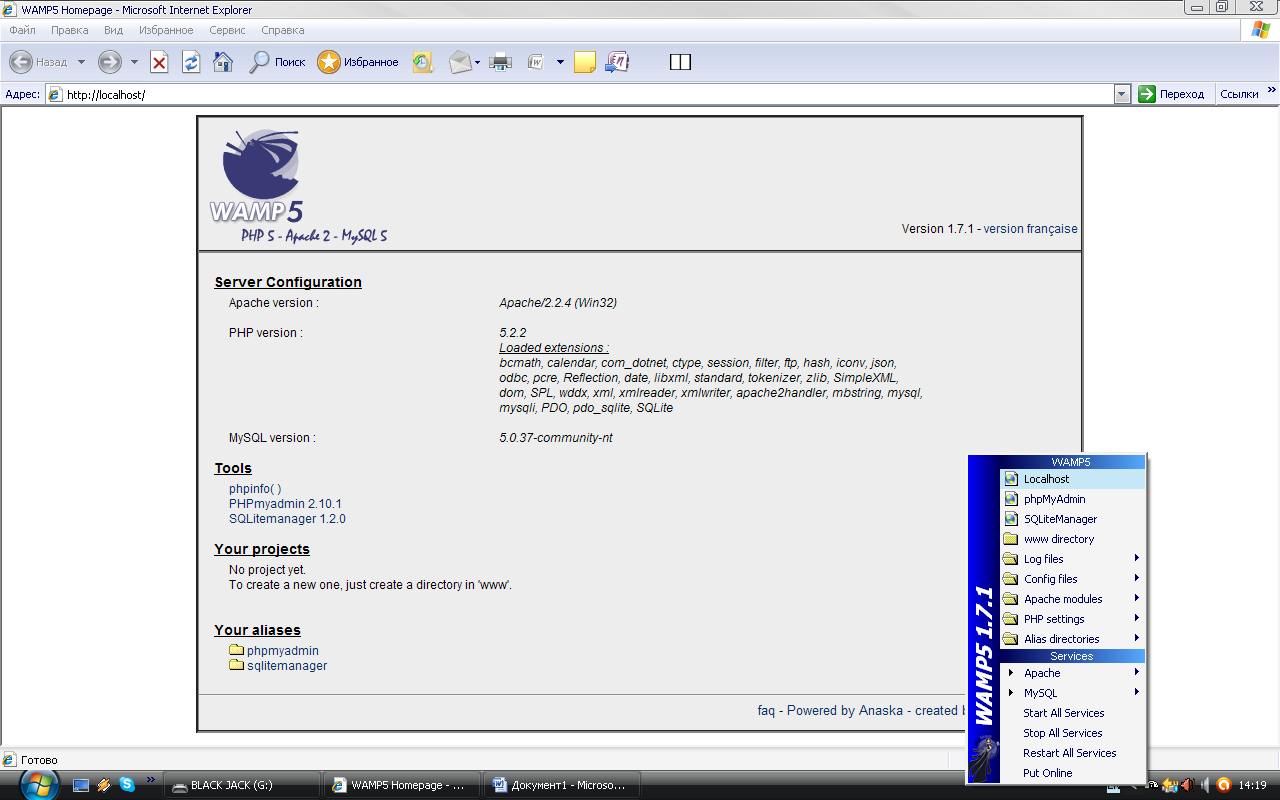Image resolution: width=1280 pixels, height=800 pixels.
Task: Click SQLiteManager globe icon in WAMP5 menu
Action: click(1011, 519)
